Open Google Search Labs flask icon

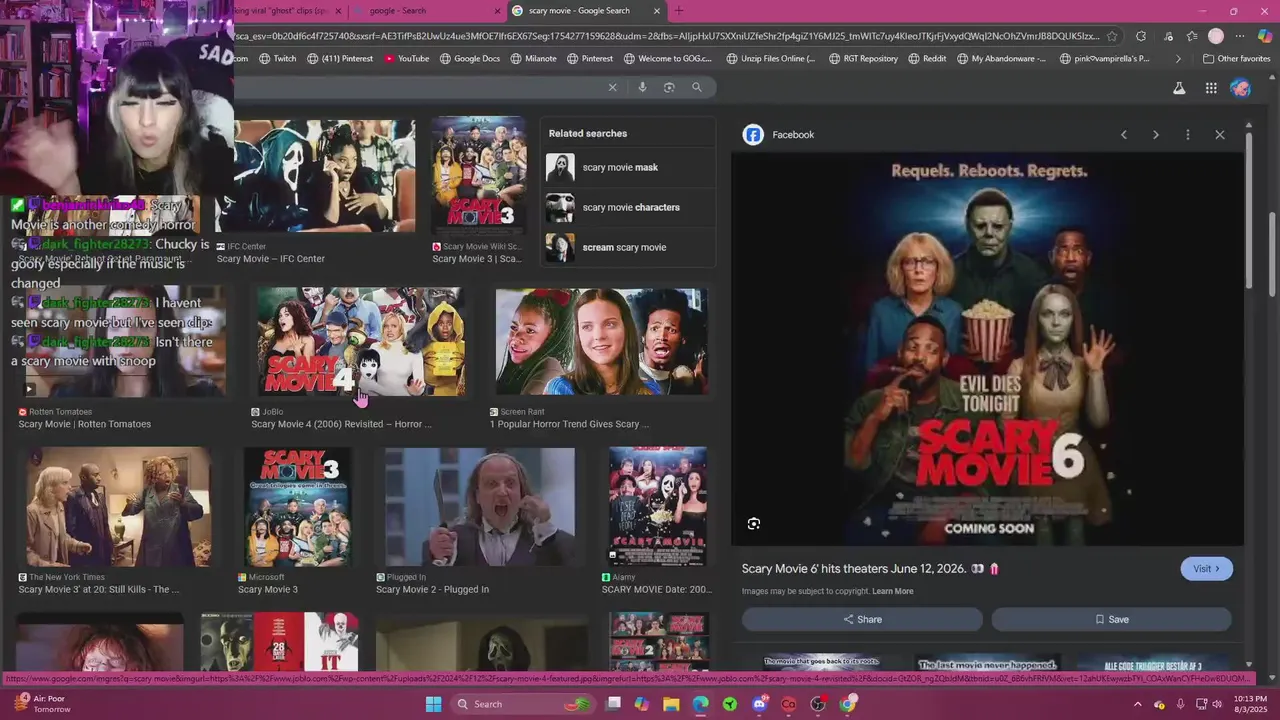tap(1179, 88)
